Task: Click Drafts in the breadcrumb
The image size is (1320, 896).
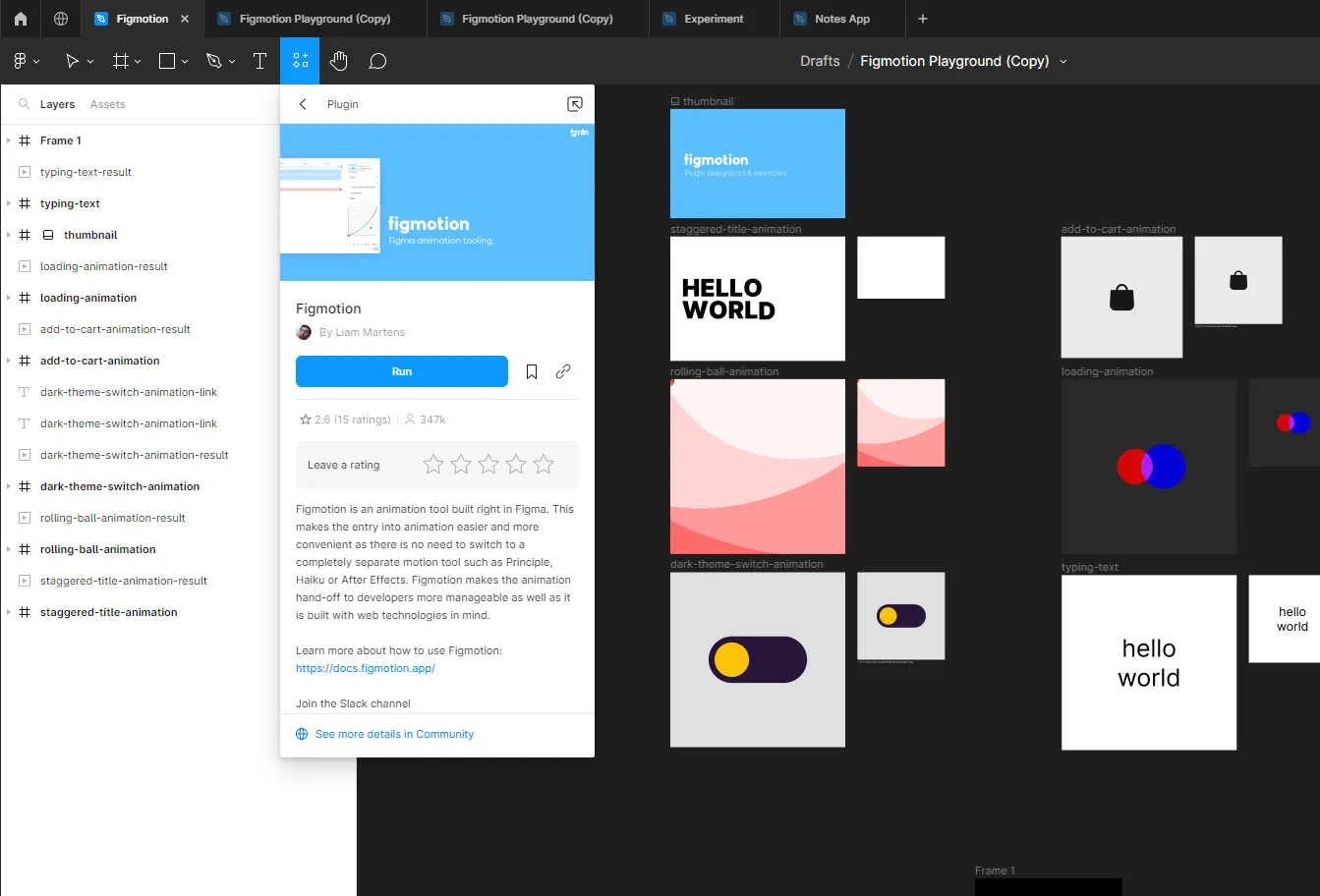Action: [820, 61]
